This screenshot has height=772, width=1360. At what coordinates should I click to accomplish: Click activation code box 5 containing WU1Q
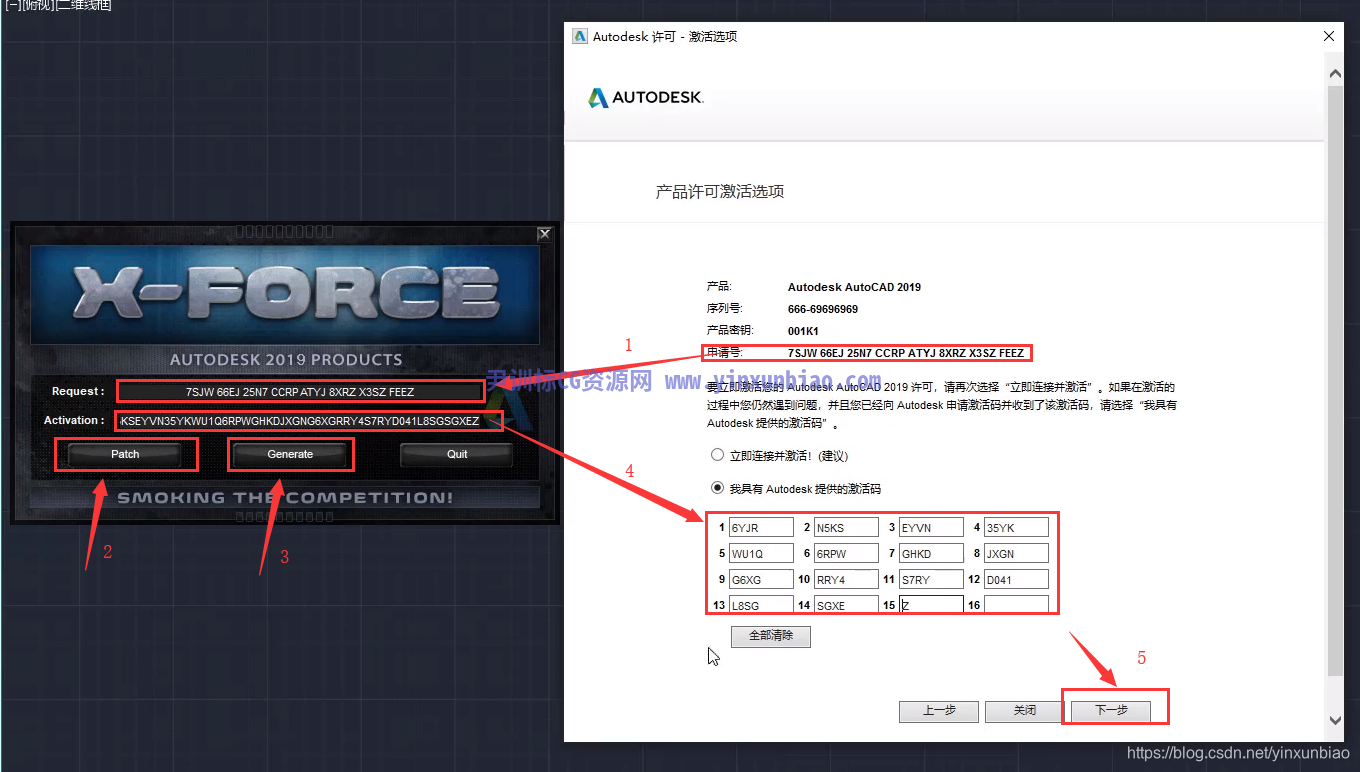click(x=761, y=553)
